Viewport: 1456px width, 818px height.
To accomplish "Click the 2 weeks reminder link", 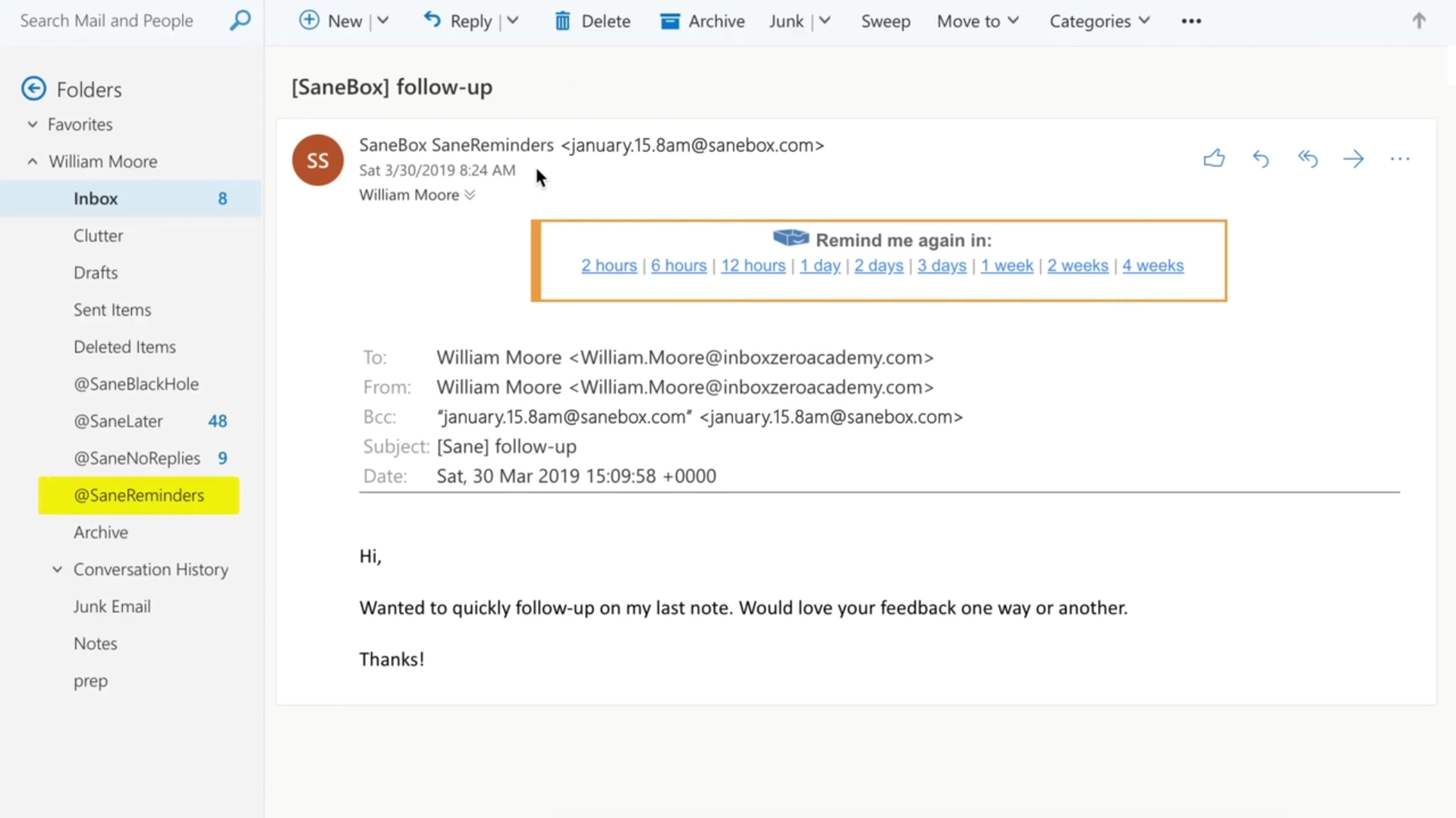I will click(x=1077, y=266).
